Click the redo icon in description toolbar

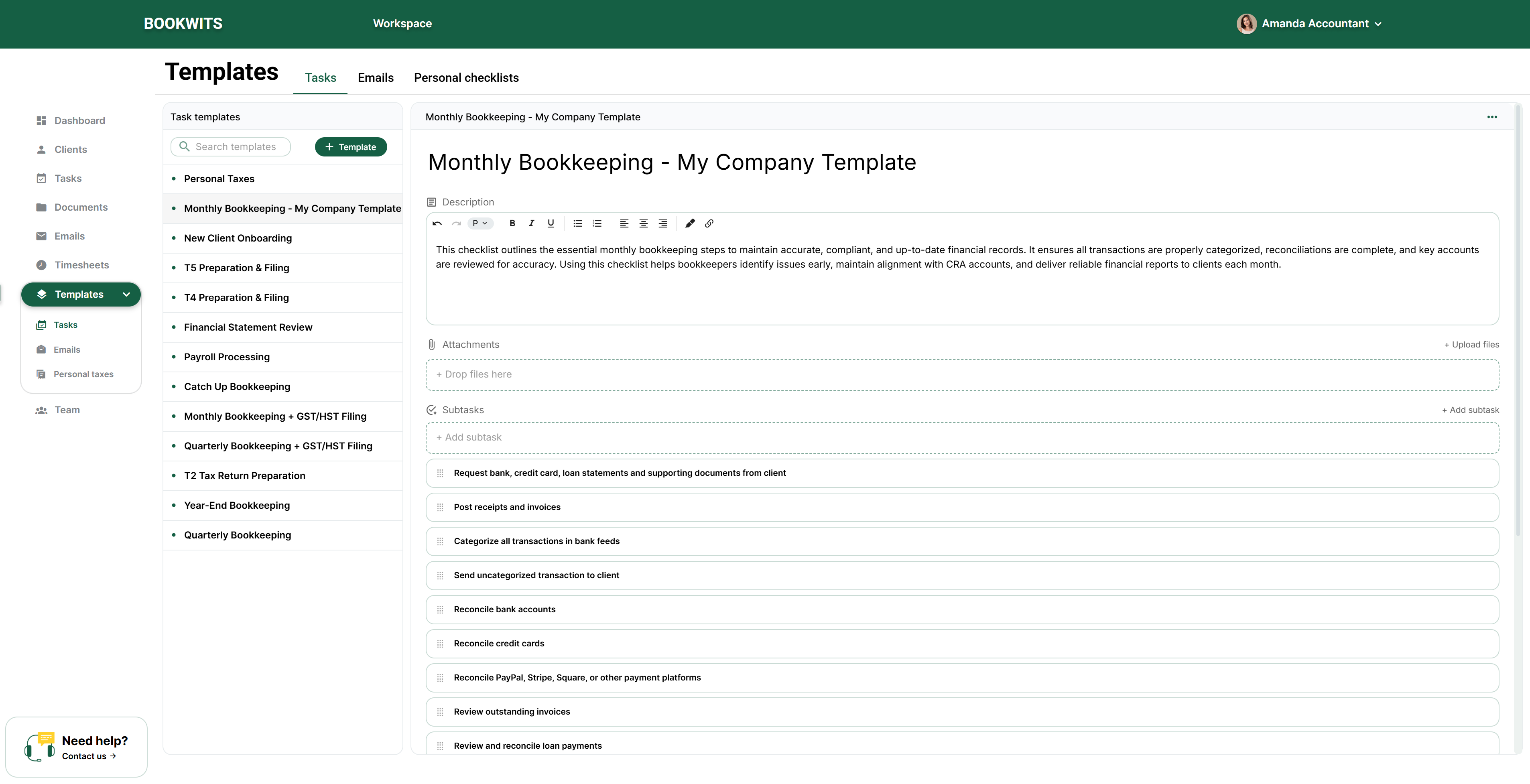(456, 223)
